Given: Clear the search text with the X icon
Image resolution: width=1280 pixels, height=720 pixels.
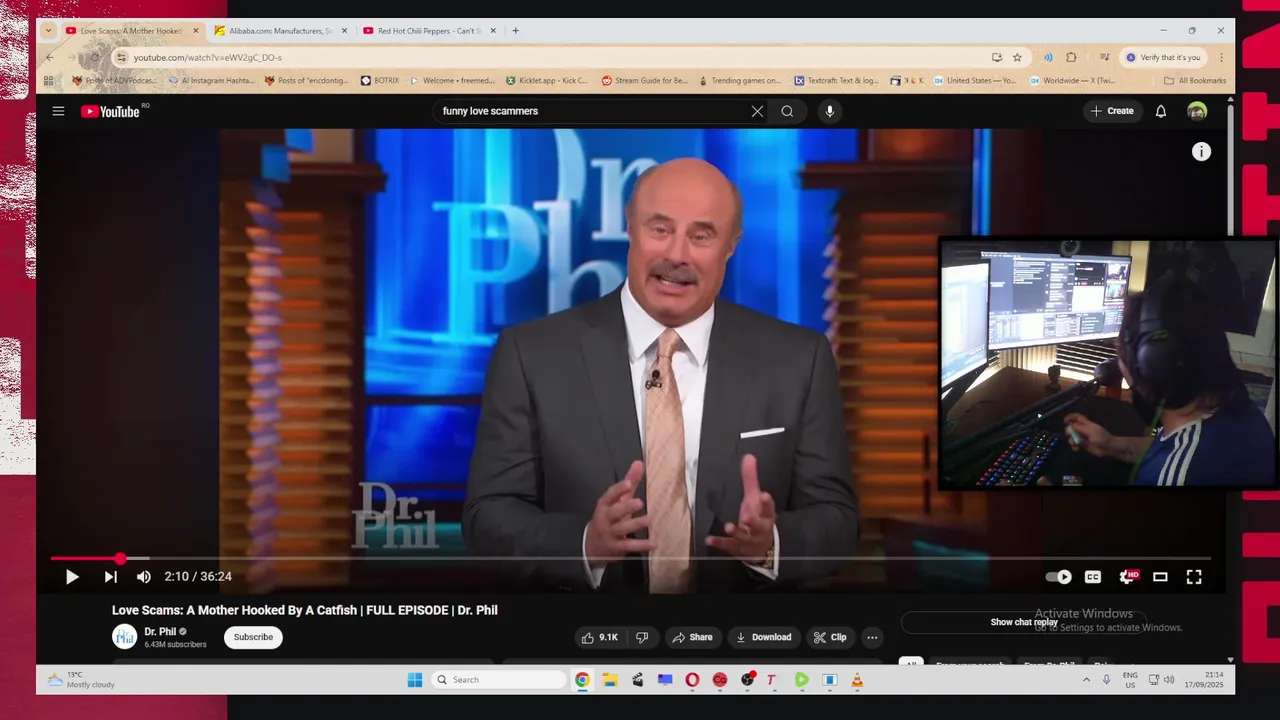Looking at the screenshot, I should [757, 111].
